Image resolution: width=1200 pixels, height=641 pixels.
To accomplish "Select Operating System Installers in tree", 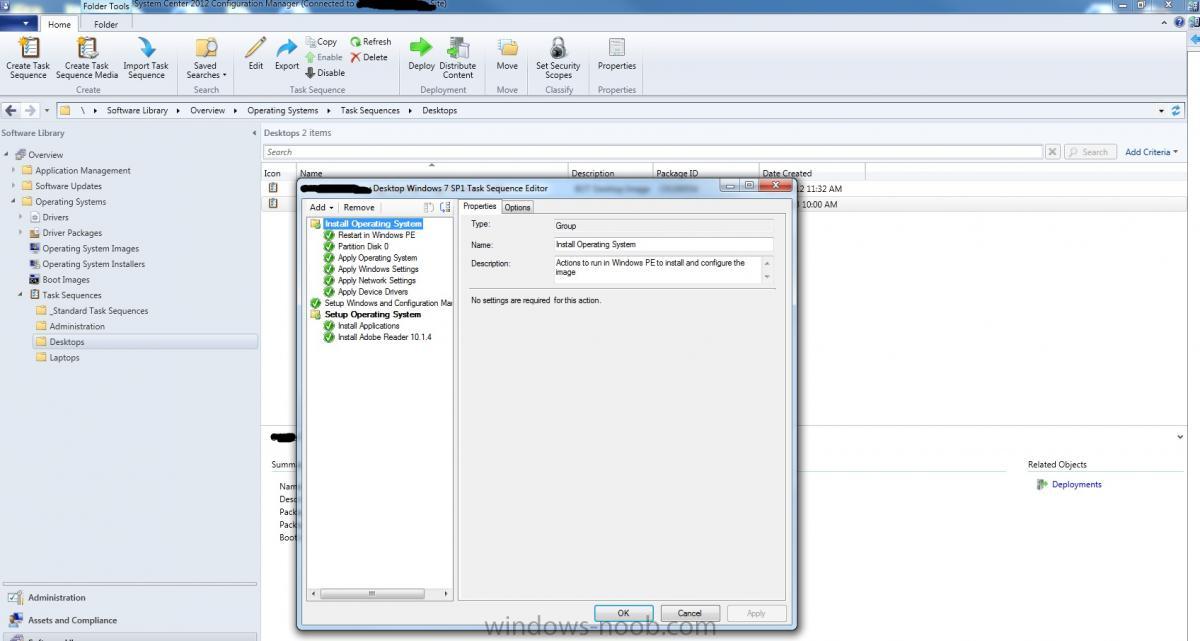I will pyautogui.click(x=93, y=264).
